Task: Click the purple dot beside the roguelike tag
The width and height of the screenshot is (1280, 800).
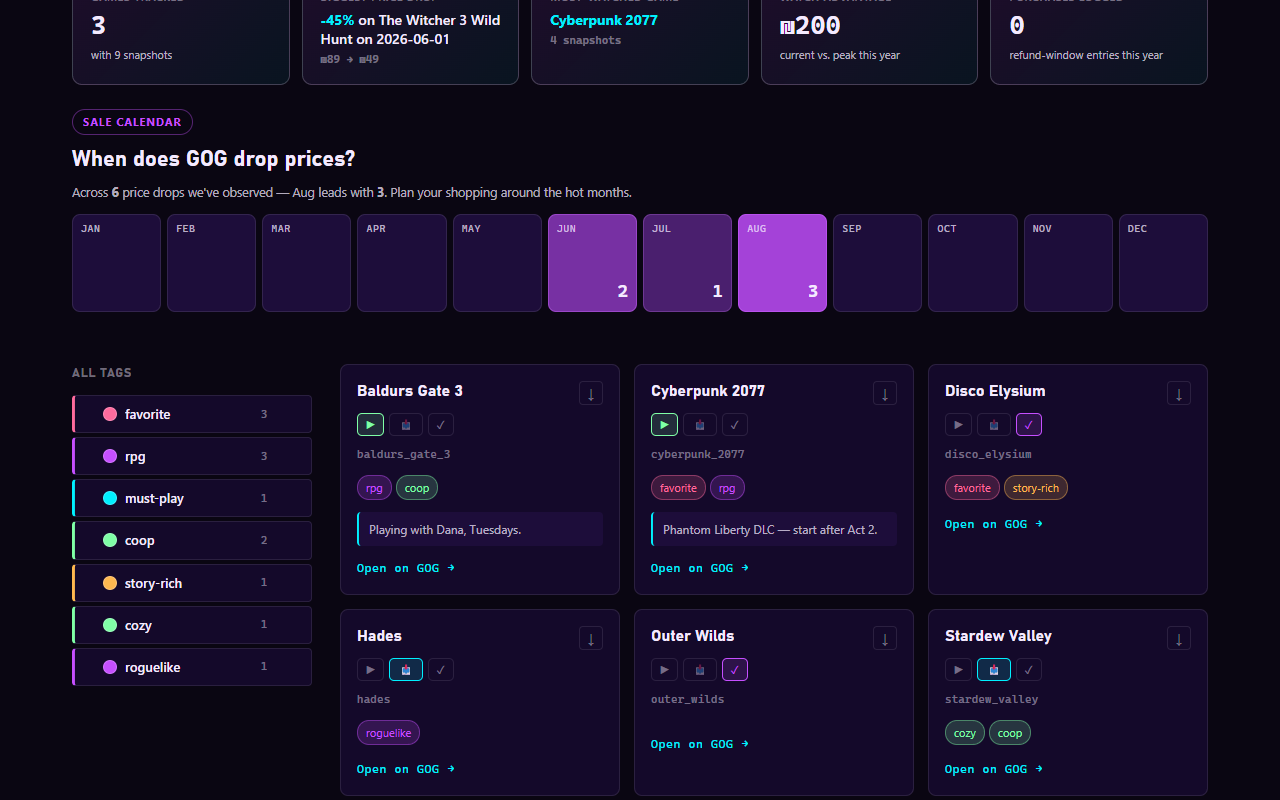Action: [x=110, y=667]
